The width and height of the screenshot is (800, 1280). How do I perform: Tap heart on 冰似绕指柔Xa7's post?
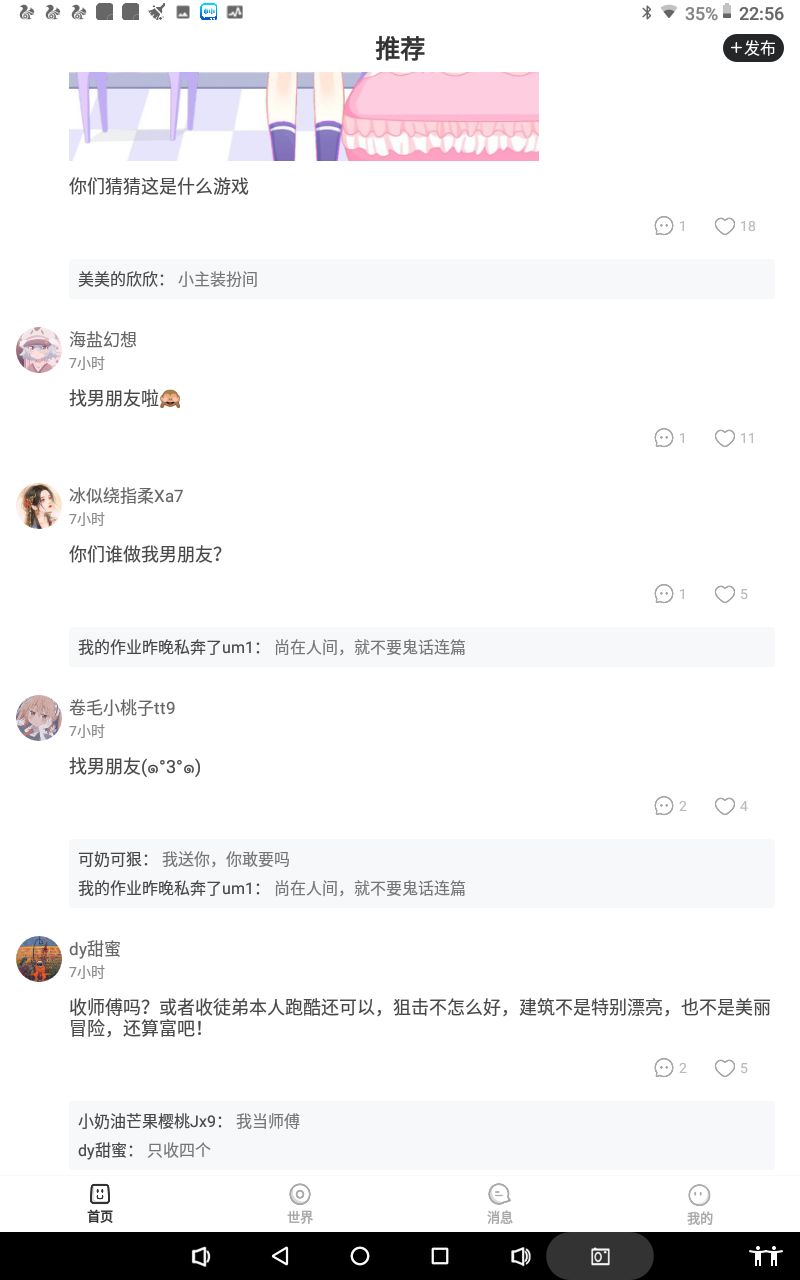pos(725,594)
